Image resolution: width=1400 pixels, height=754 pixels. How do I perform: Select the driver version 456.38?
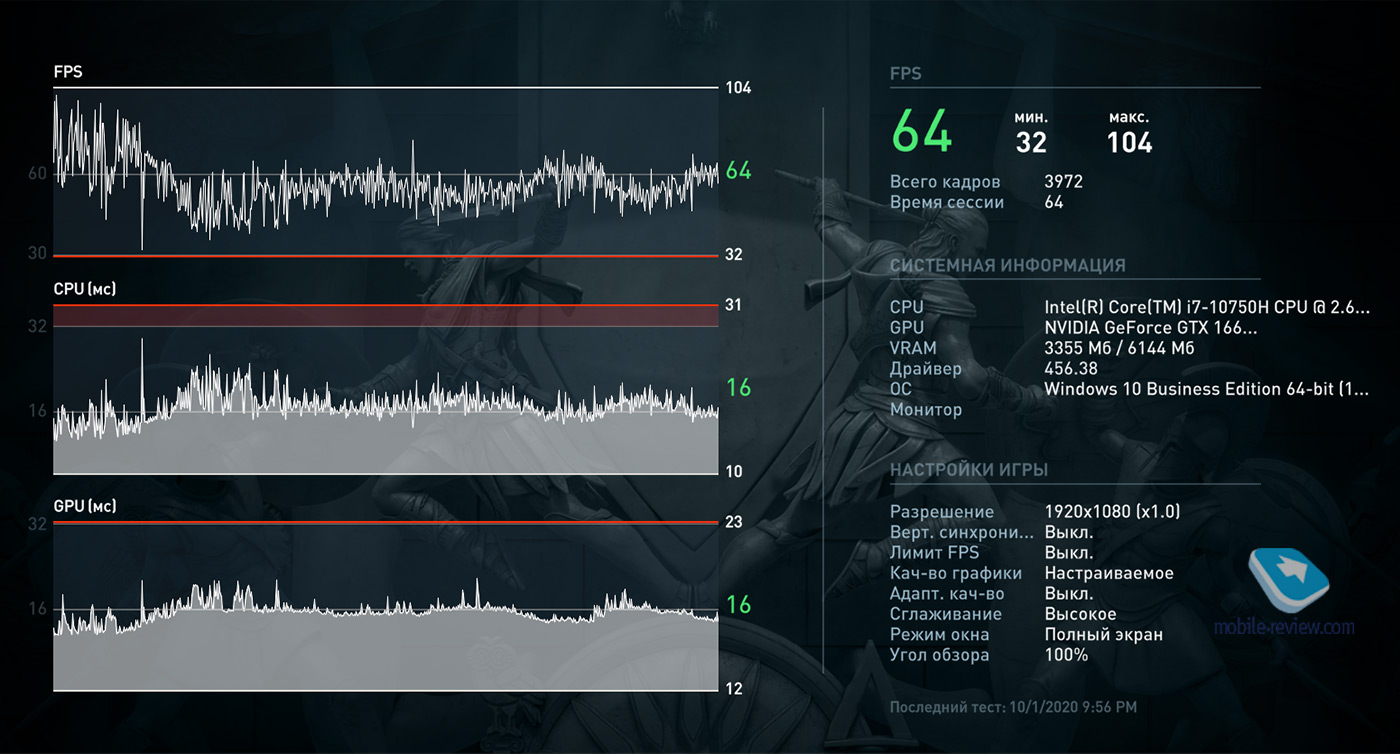(x=1071, y=369)
